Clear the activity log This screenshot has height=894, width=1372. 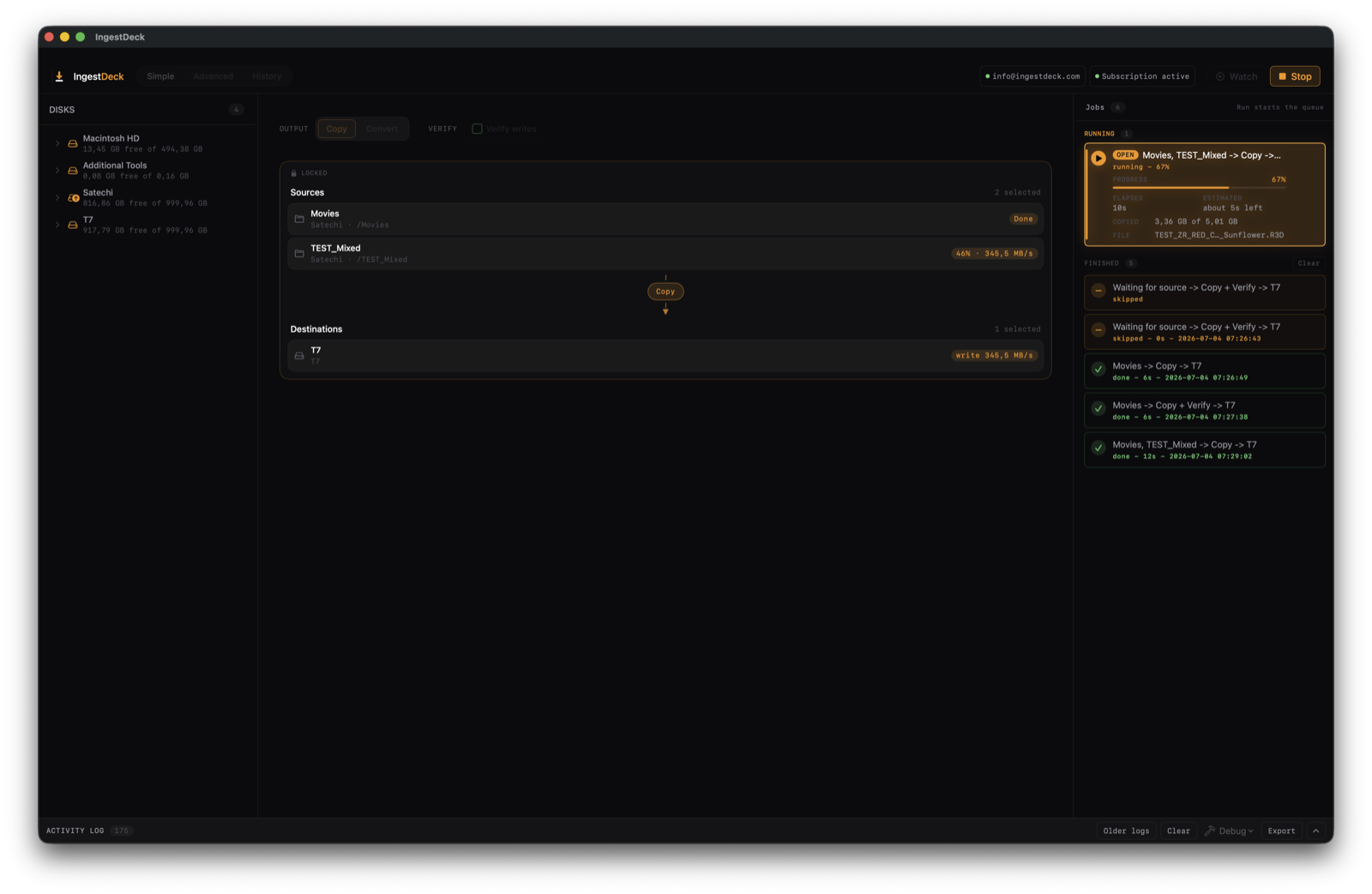pyautogui.click(x=1178, y=831)
